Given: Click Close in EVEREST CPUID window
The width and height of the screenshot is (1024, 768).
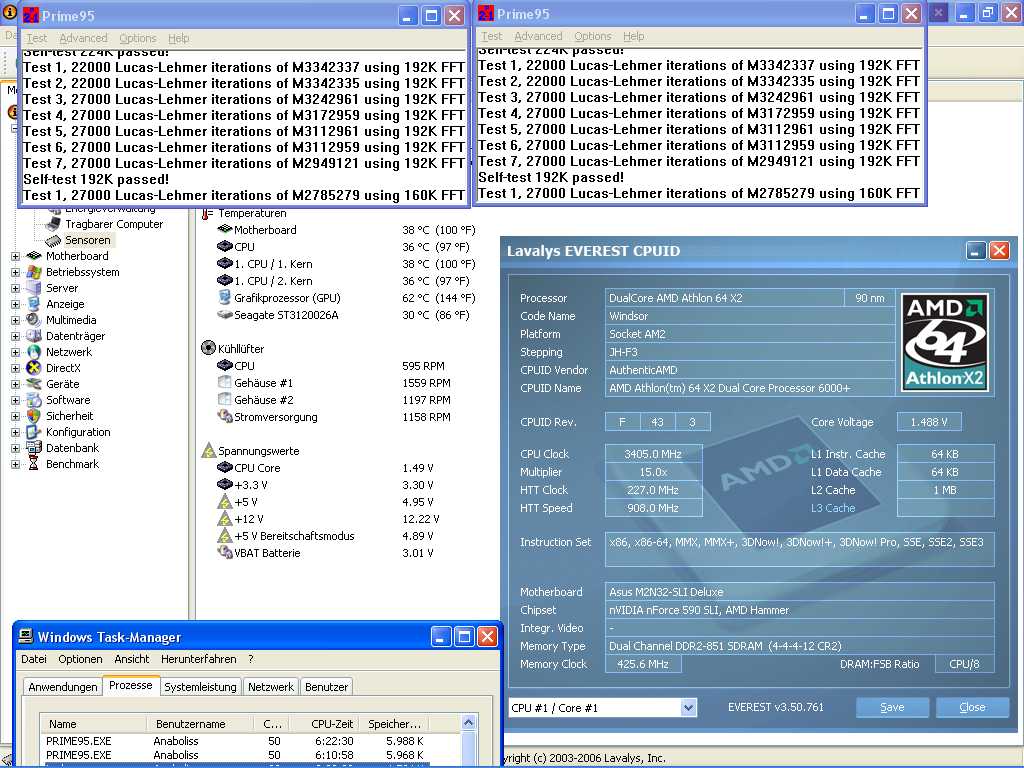Looking at the screenshot, I should pyautogui.click(x=972, y=707).
